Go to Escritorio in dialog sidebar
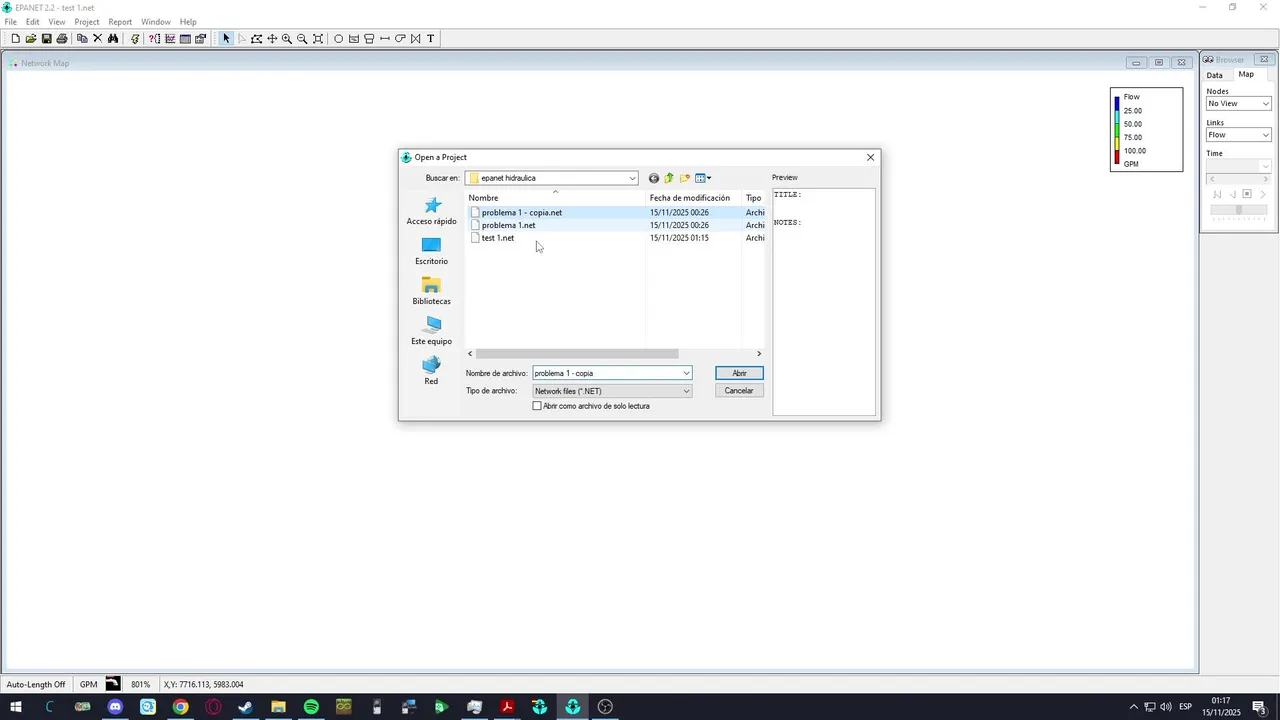The height and width of the screenshot is (720, 1280). click(x=431, y=251)
